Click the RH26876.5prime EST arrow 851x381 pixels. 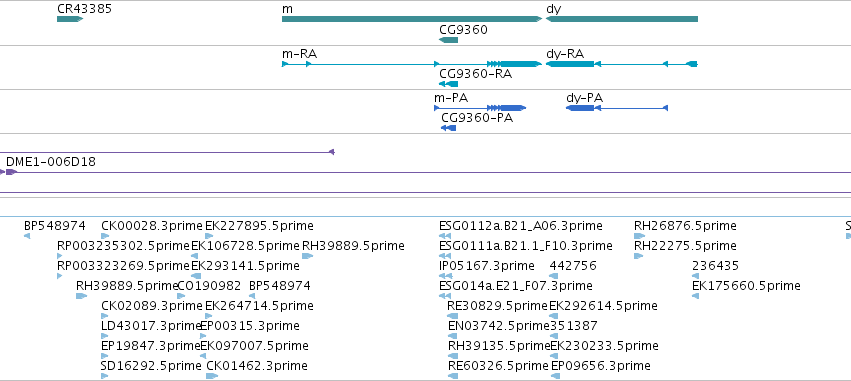pyautogui.click(x=639, y=236)
